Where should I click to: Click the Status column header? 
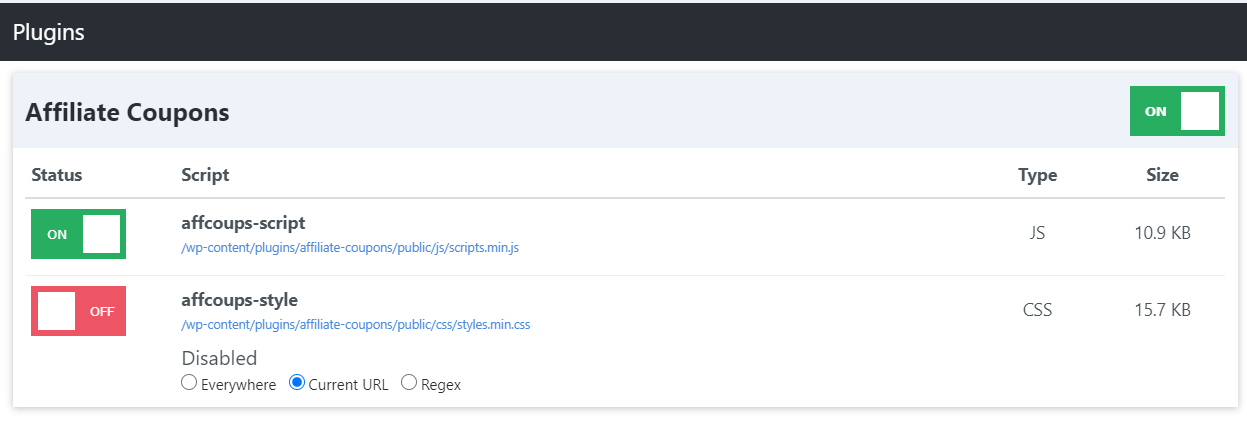pyautogui.click(x=57, y=175)
